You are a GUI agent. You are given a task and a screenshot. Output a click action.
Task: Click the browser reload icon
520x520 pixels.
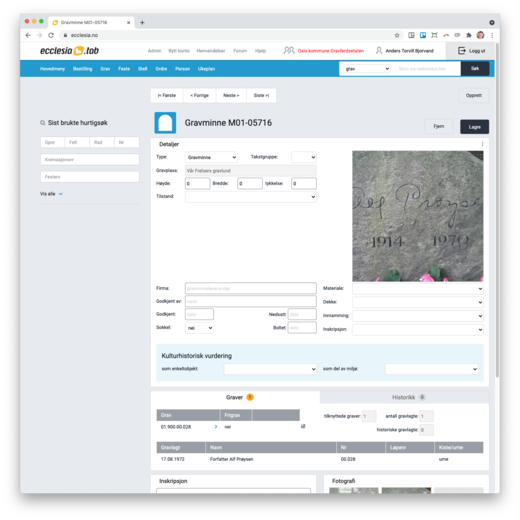tap(51, 35)
